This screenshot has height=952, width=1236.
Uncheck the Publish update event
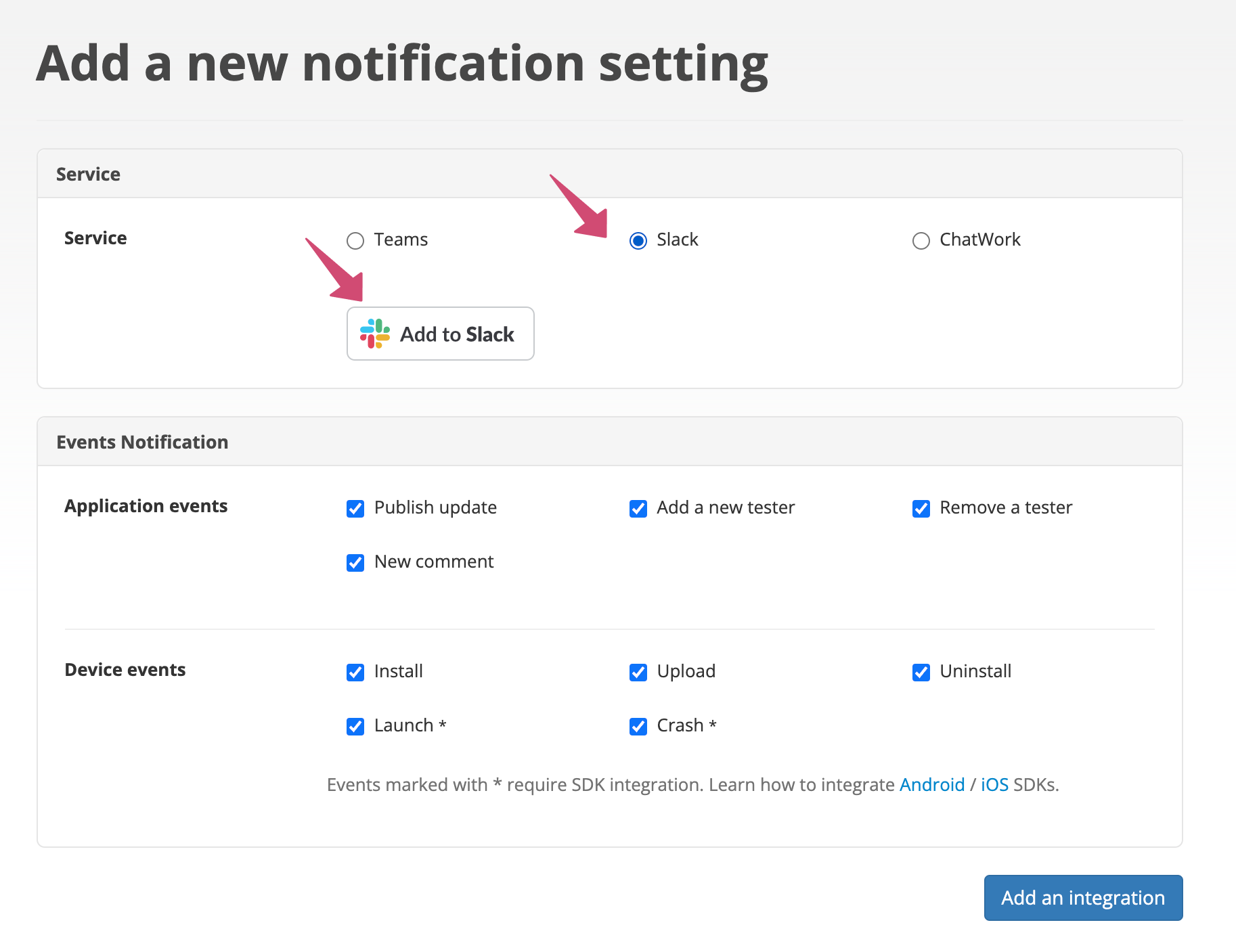click(355, 508)
